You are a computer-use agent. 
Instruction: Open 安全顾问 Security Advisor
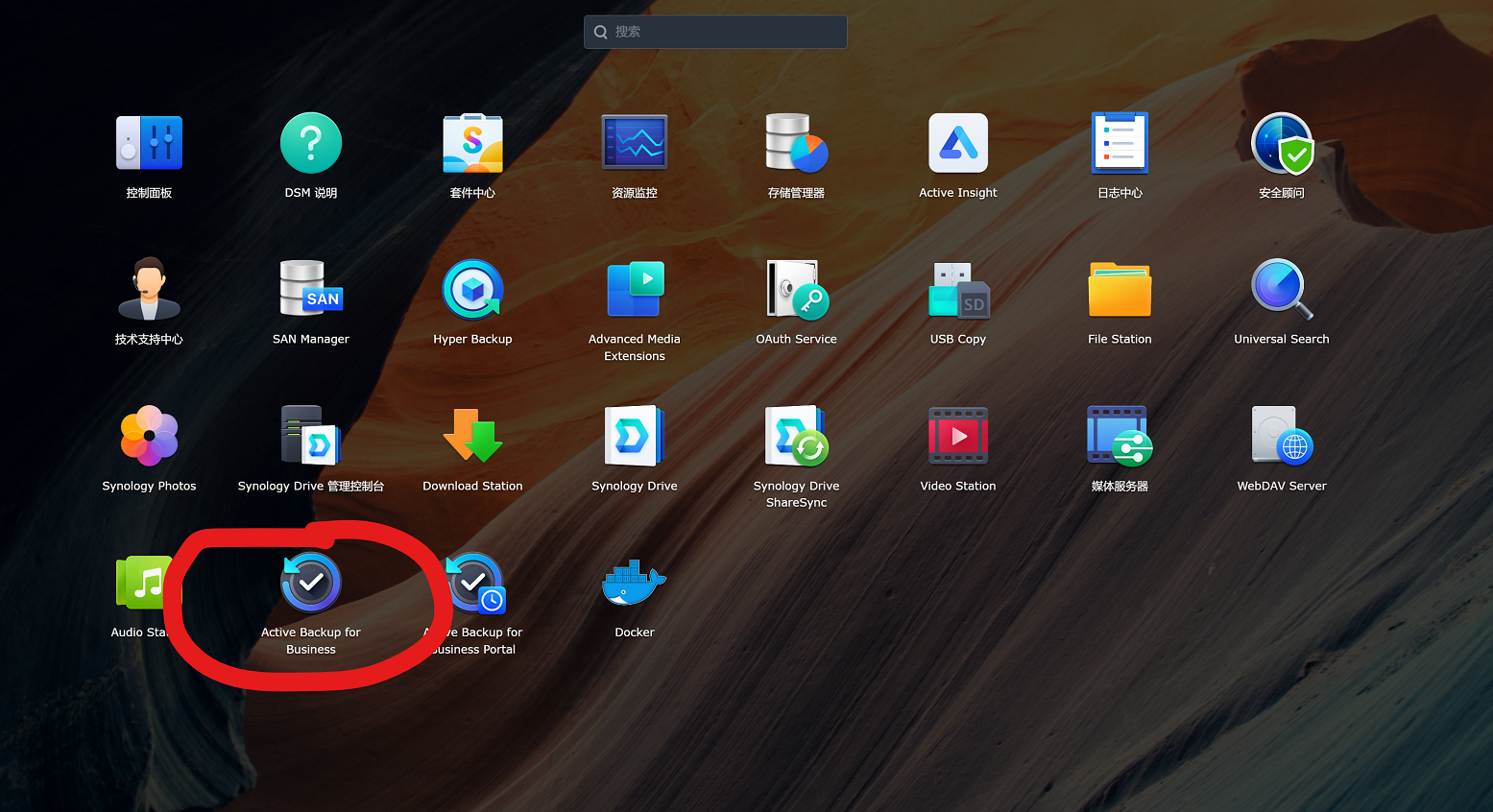[x=1282, y=143]
